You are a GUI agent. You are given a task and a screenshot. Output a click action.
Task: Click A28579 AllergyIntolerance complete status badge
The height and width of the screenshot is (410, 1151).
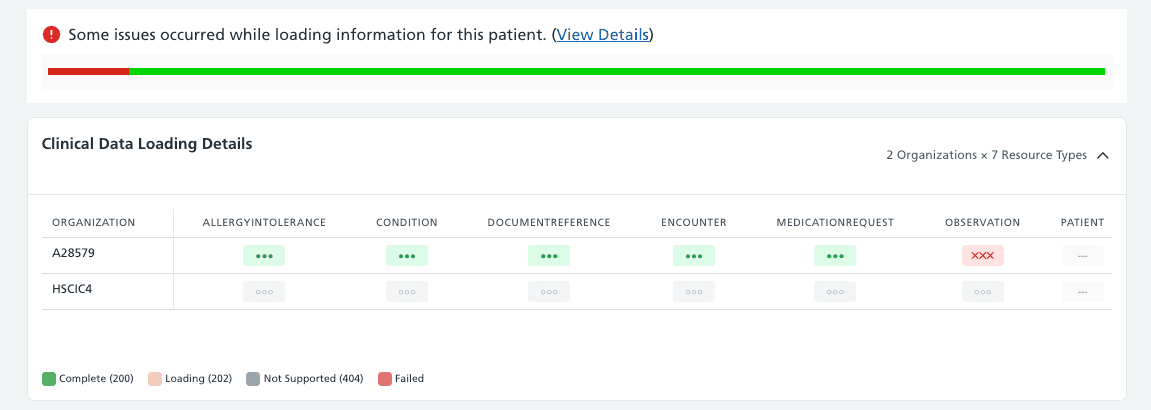click(x=264, y=256)
